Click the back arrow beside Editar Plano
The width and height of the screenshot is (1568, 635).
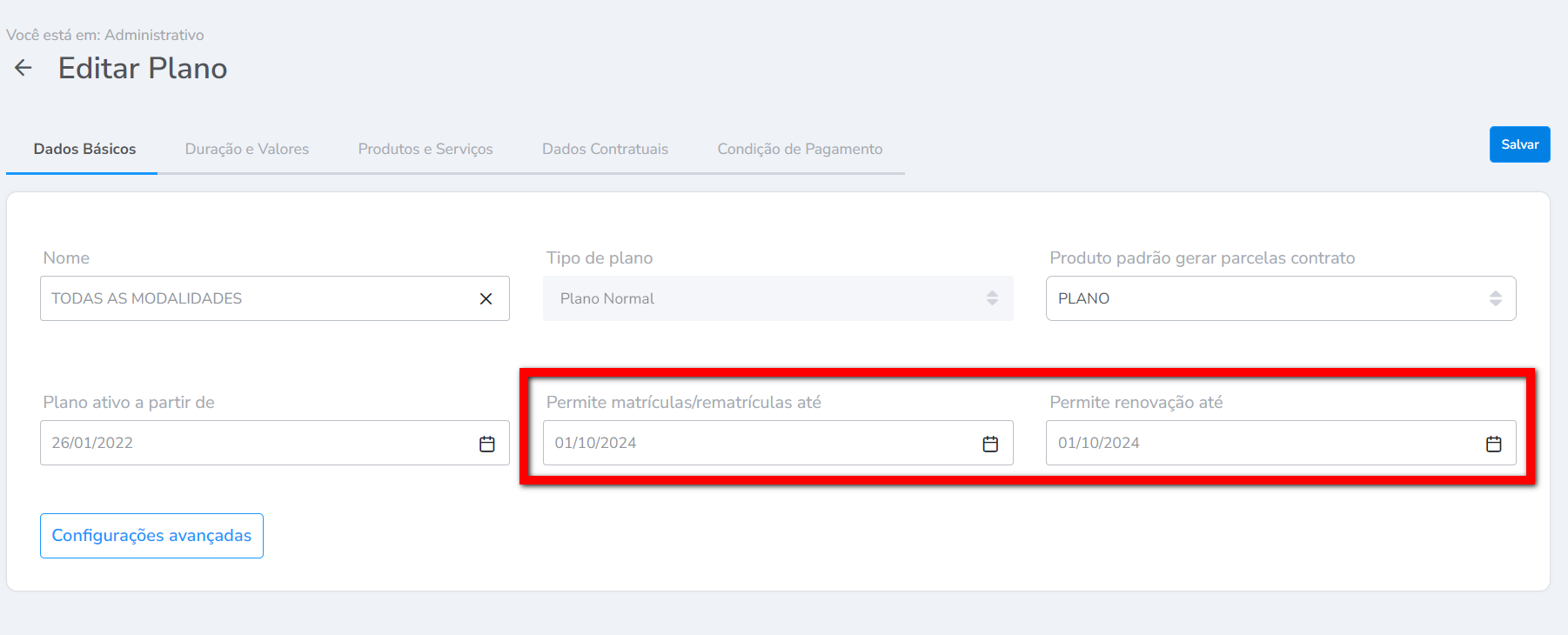(x=23, y=68)
